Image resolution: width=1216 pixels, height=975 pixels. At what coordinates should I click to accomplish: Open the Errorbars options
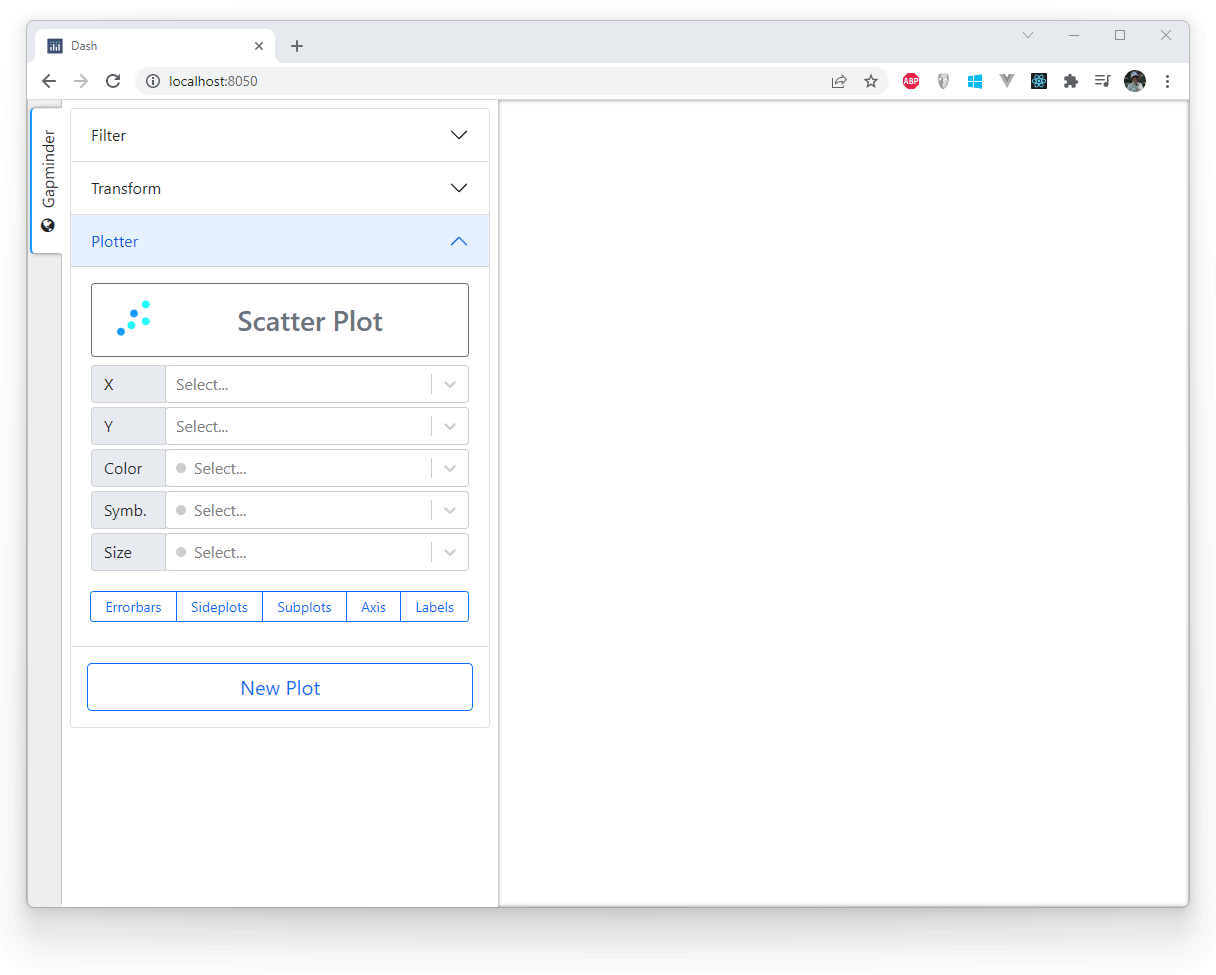[x=133, y=607]
